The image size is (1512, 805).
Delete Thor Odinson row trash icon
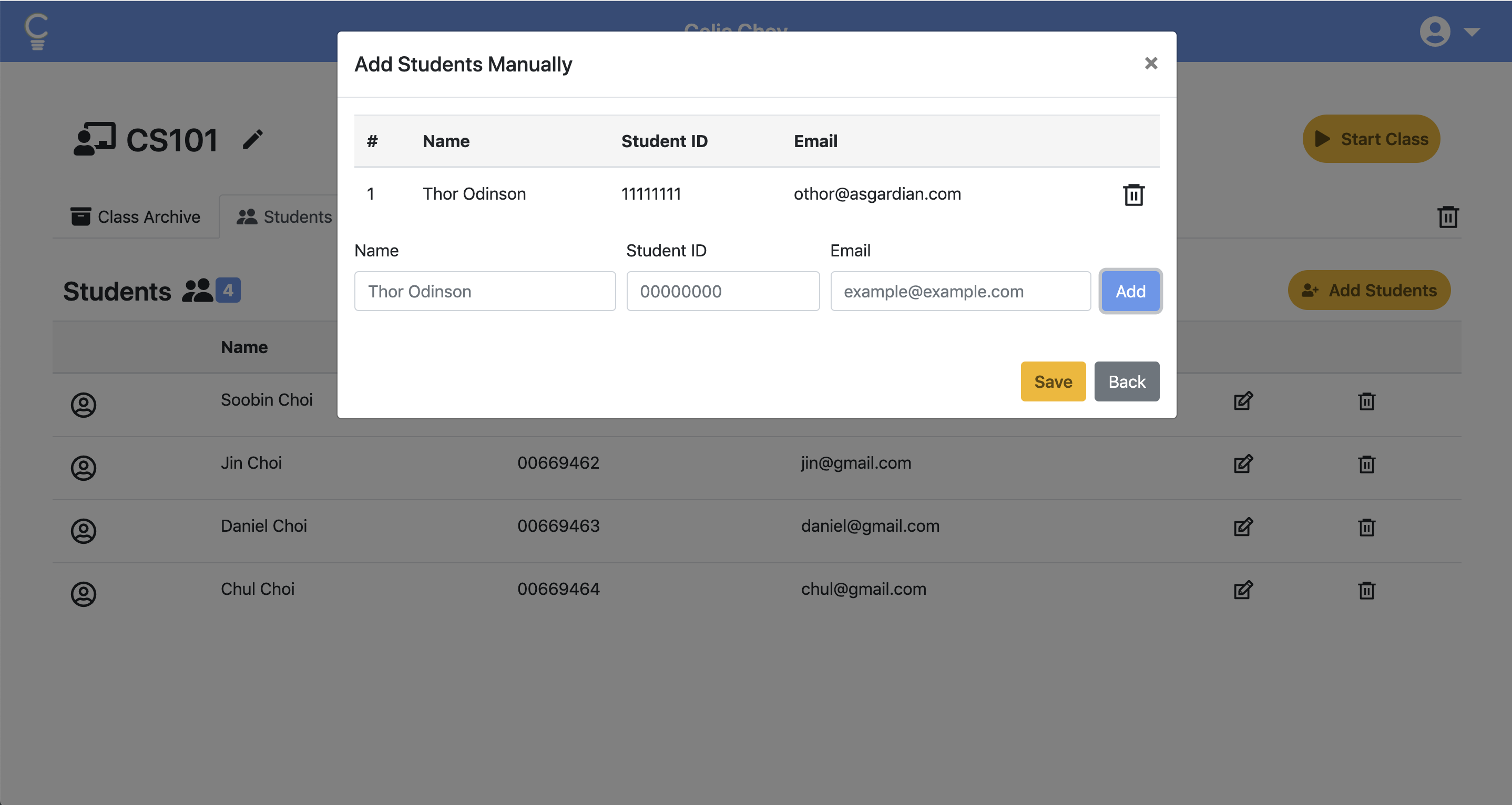(x=1133, y=195)
